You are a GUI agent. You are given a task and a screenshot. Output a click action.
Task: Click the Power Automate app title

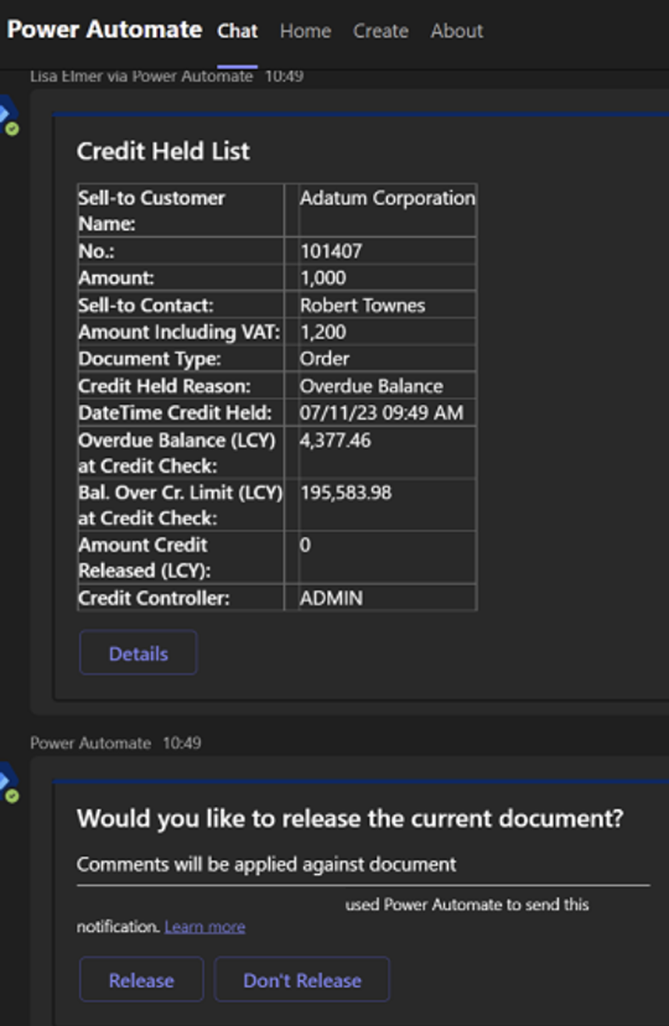(x=104, y=30)
